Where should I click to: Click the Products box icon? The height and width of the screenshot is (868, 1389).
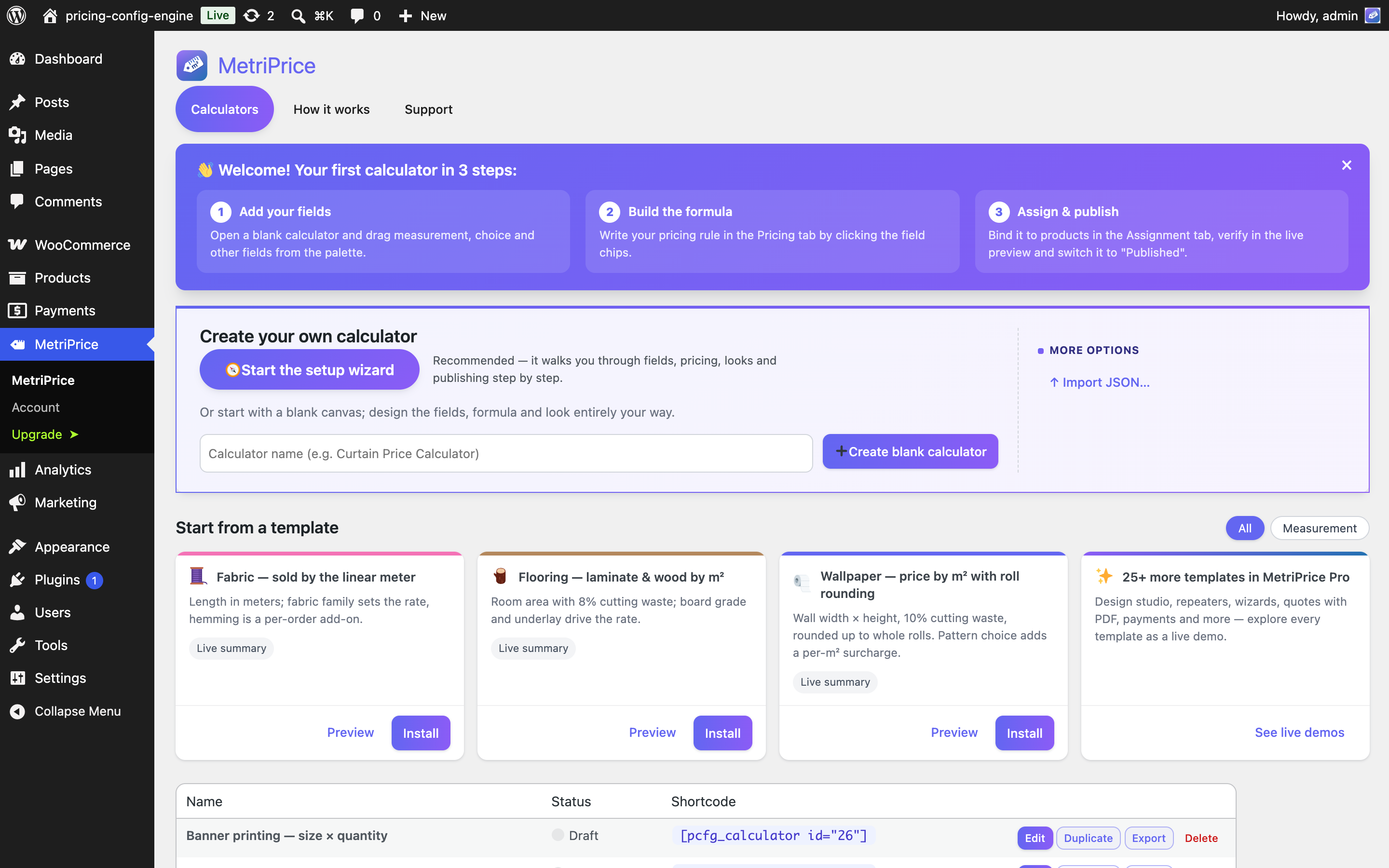click(17, 278)
